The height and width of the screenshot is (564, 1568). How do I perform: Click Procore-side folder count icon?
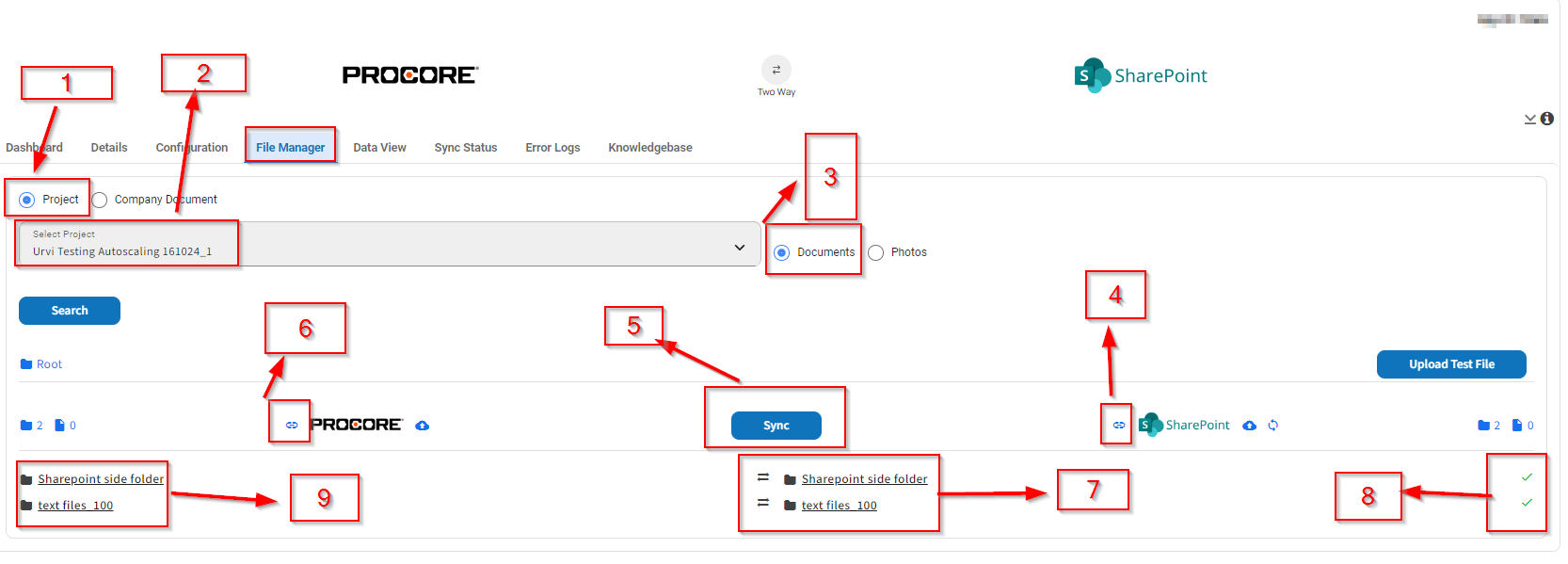(x=26, y=426)
